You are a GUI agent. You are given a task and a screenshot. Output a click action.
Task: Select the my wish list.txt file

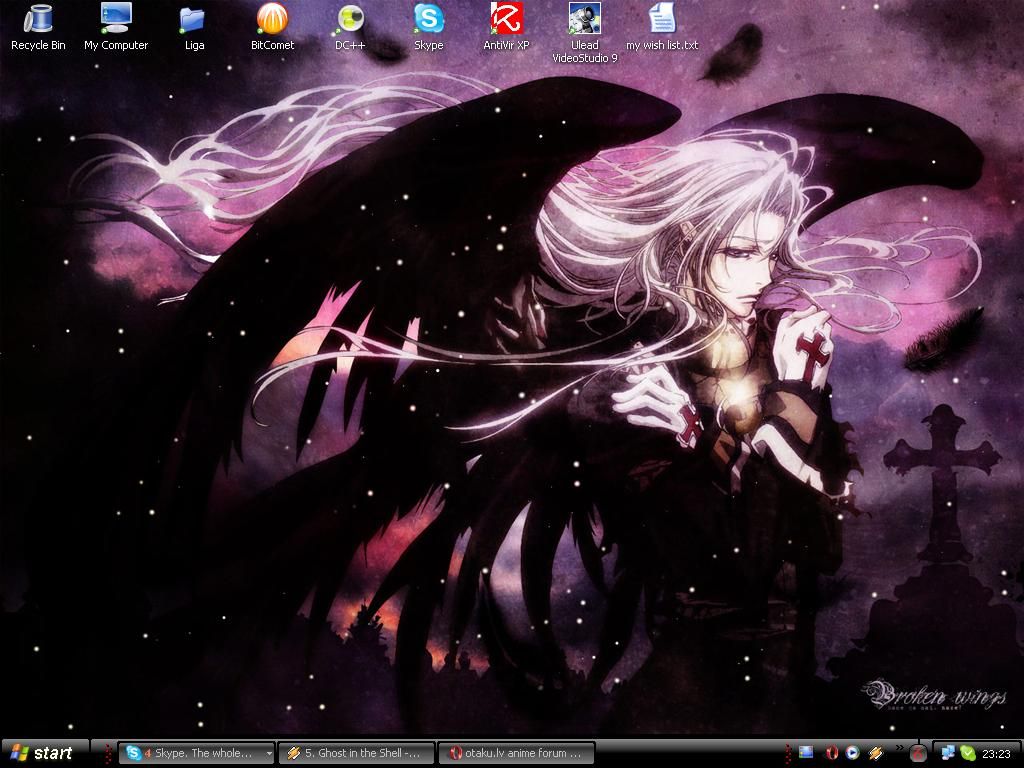point(662,27)
